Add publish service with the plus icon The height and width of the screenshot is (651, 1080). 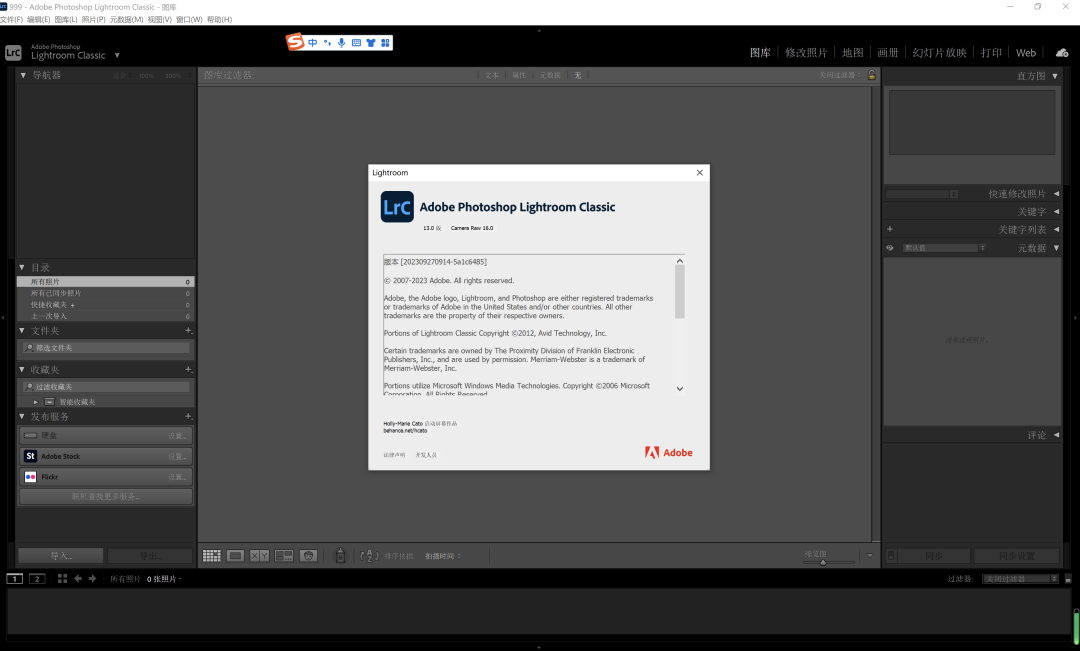(188, 416)
